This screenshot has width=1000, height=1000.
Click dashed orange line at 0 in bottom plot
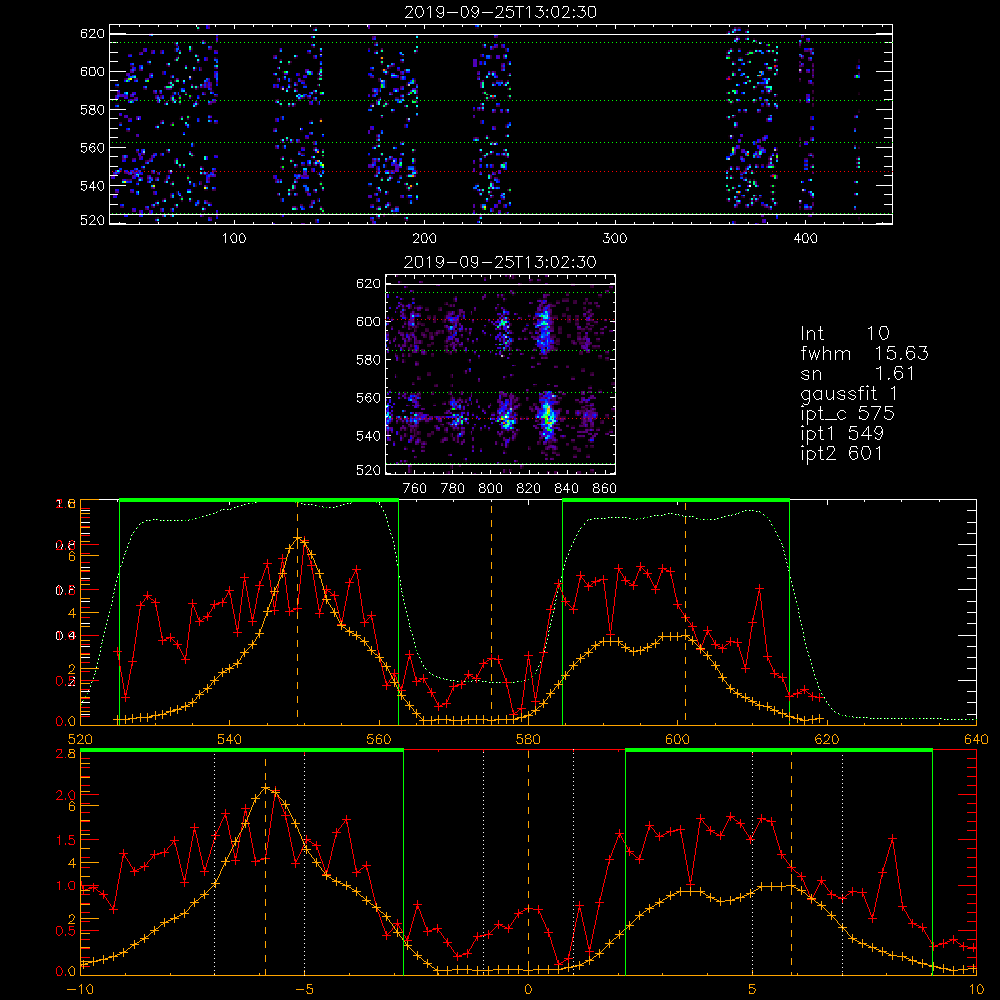tap(528, 861)
